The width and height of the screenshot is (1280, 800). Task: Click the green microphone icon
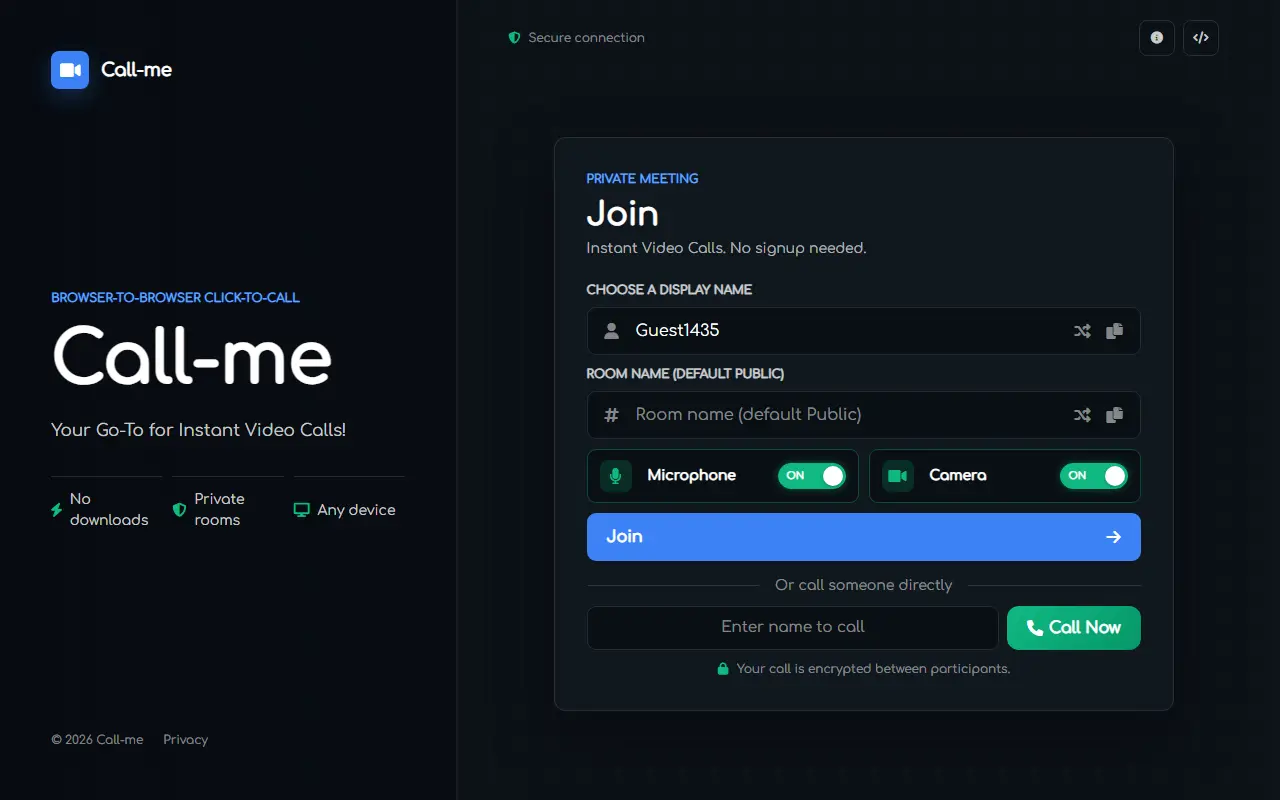[x=616, y=476]
